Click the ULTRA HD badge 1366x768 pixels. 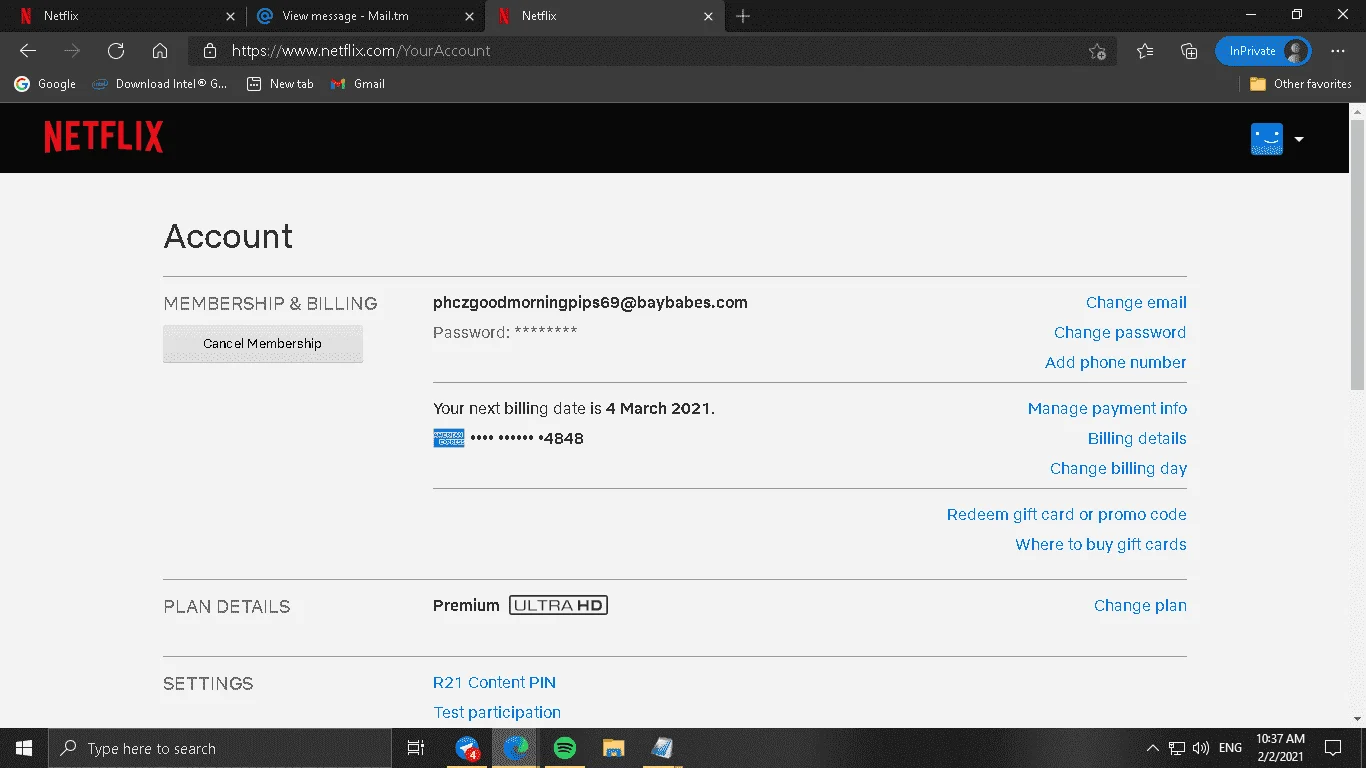[x=558, y=605]
